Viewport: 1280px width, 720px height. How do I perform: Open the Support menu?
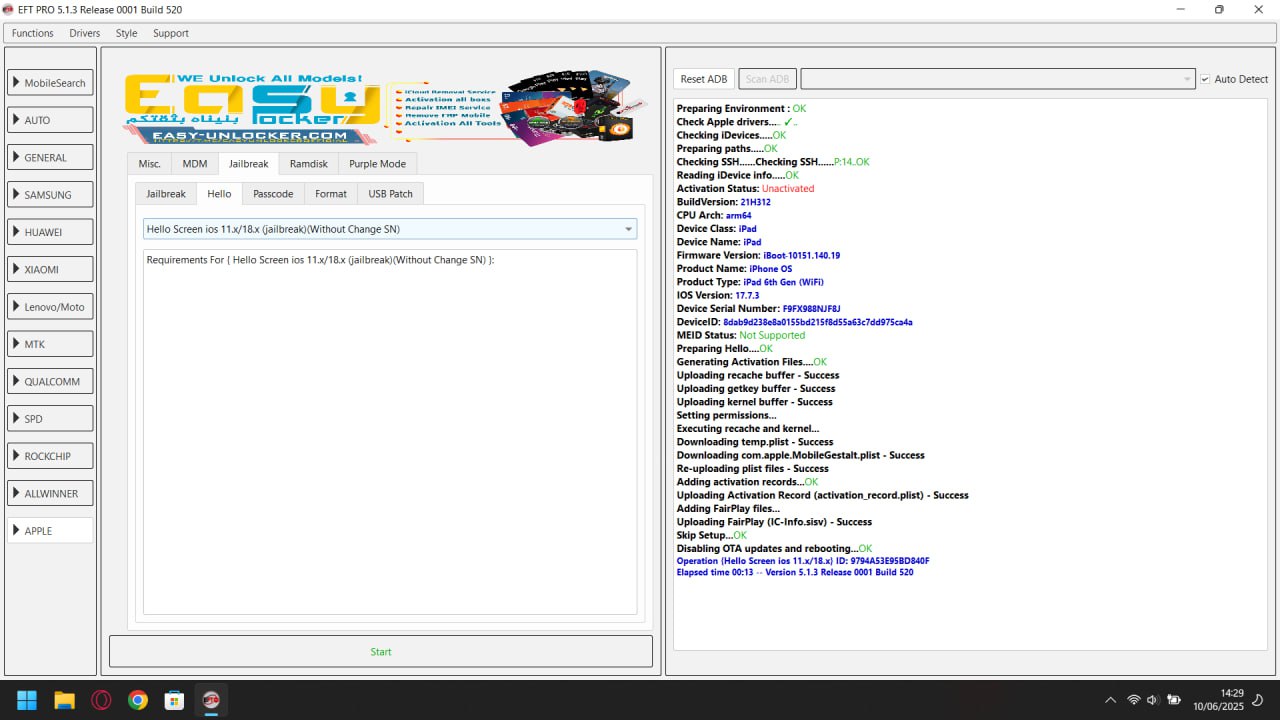click(x=171, y=33)
